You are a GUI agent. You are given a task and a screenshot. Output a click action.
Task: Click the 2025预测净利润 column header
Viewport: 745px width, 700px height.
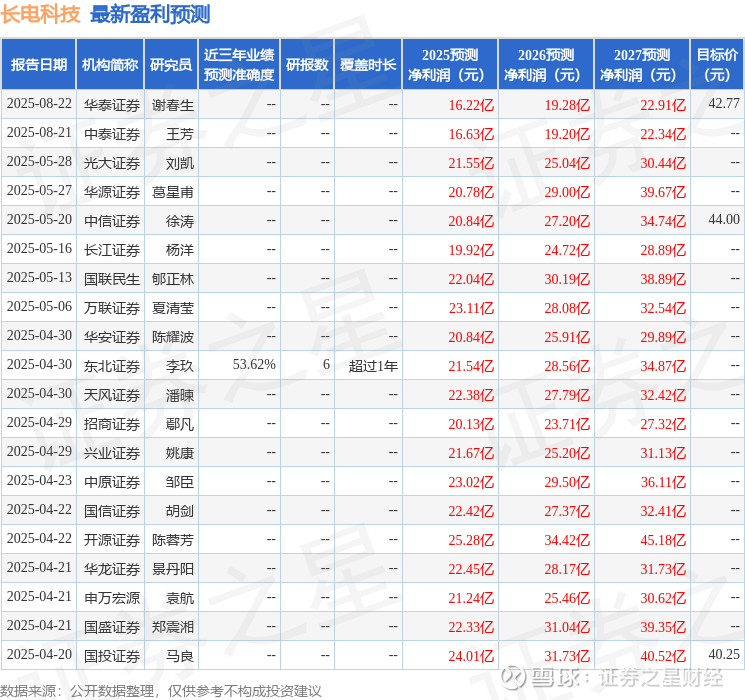pos(450,65)
